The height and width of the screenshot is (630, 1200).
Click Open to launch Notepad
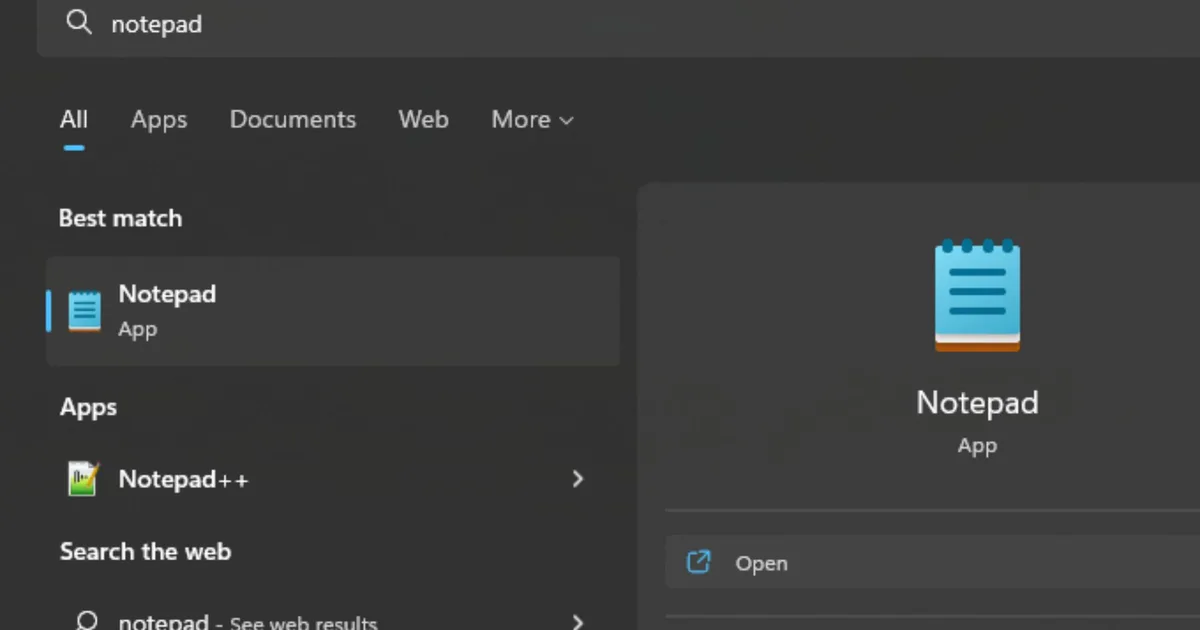[x=762, y=562]
